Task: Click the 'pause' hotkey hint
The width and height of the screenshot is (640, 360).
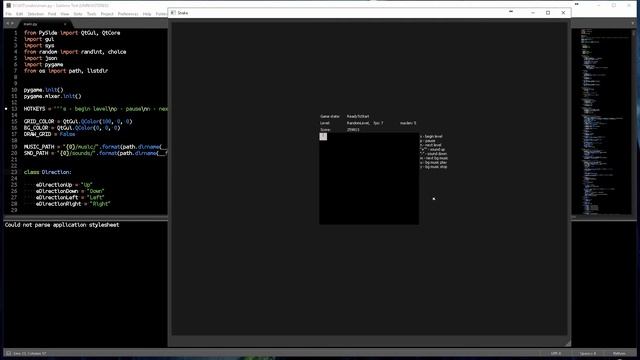Action: (428, 141)
